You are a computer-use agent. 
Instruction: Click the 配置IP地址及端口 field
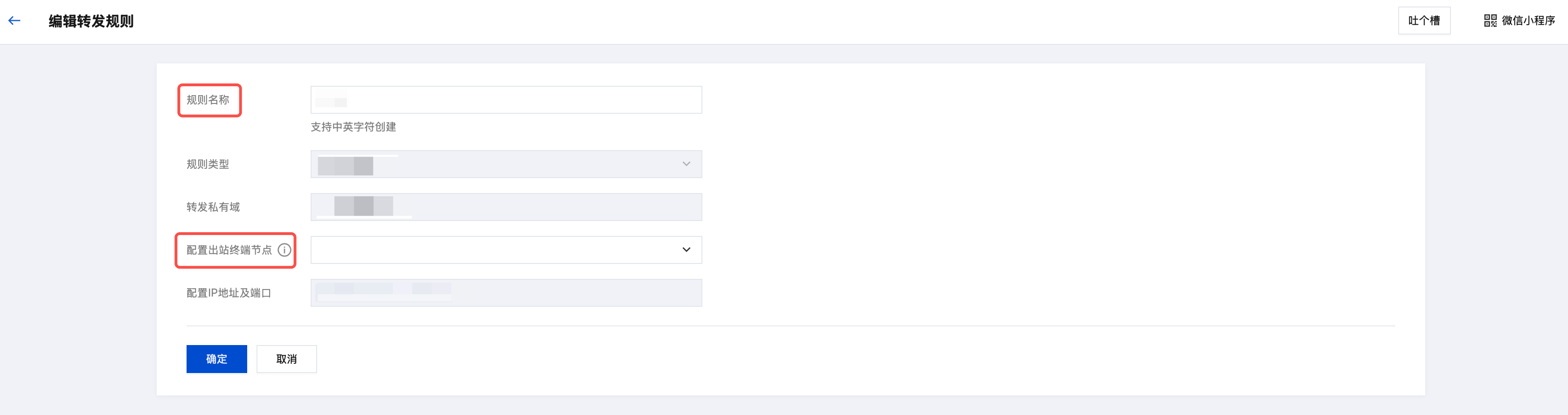pyautogui.click(x=505, y=293)
